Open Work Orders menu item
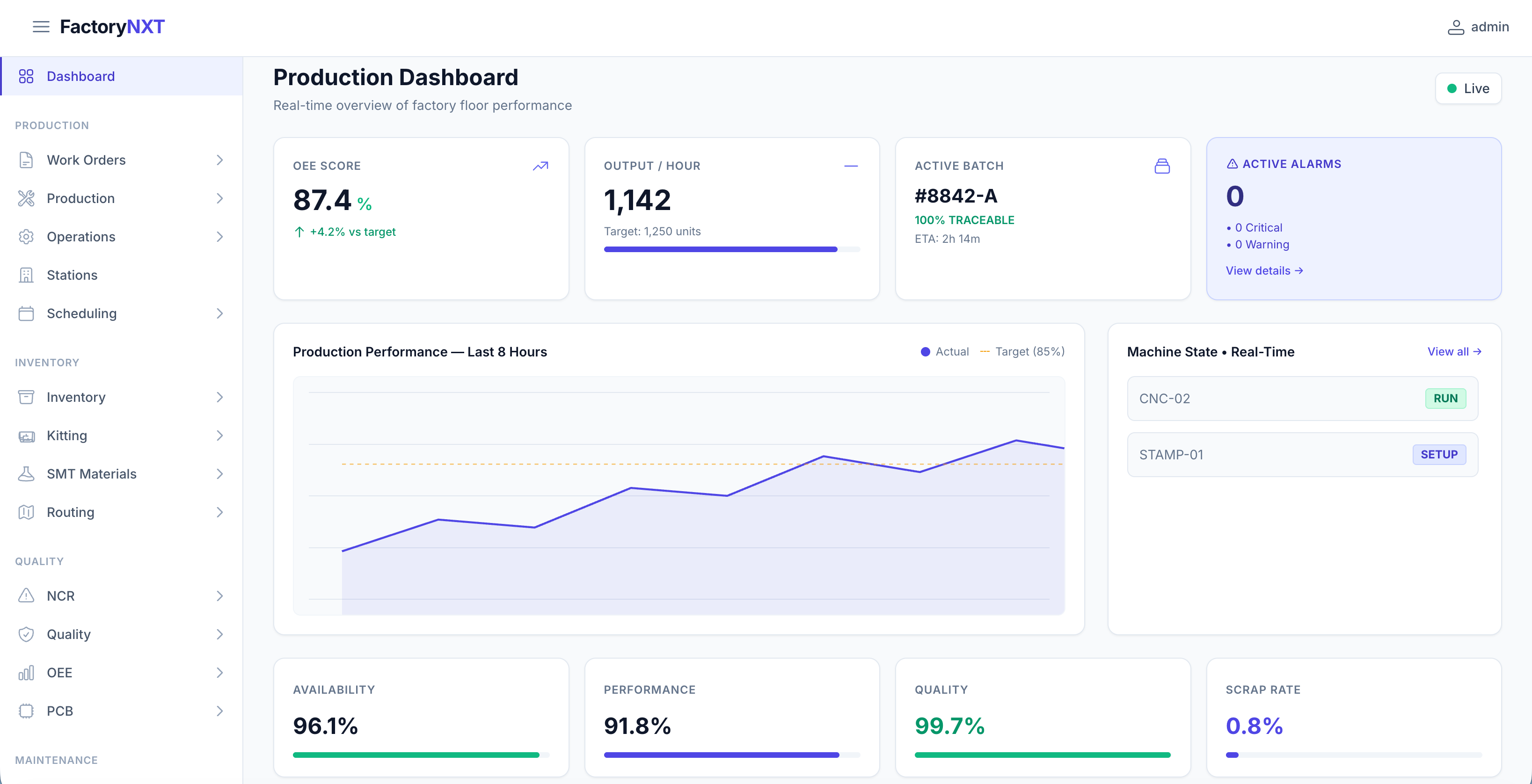Screen dimensions: 1532x784 click(121, 160)
